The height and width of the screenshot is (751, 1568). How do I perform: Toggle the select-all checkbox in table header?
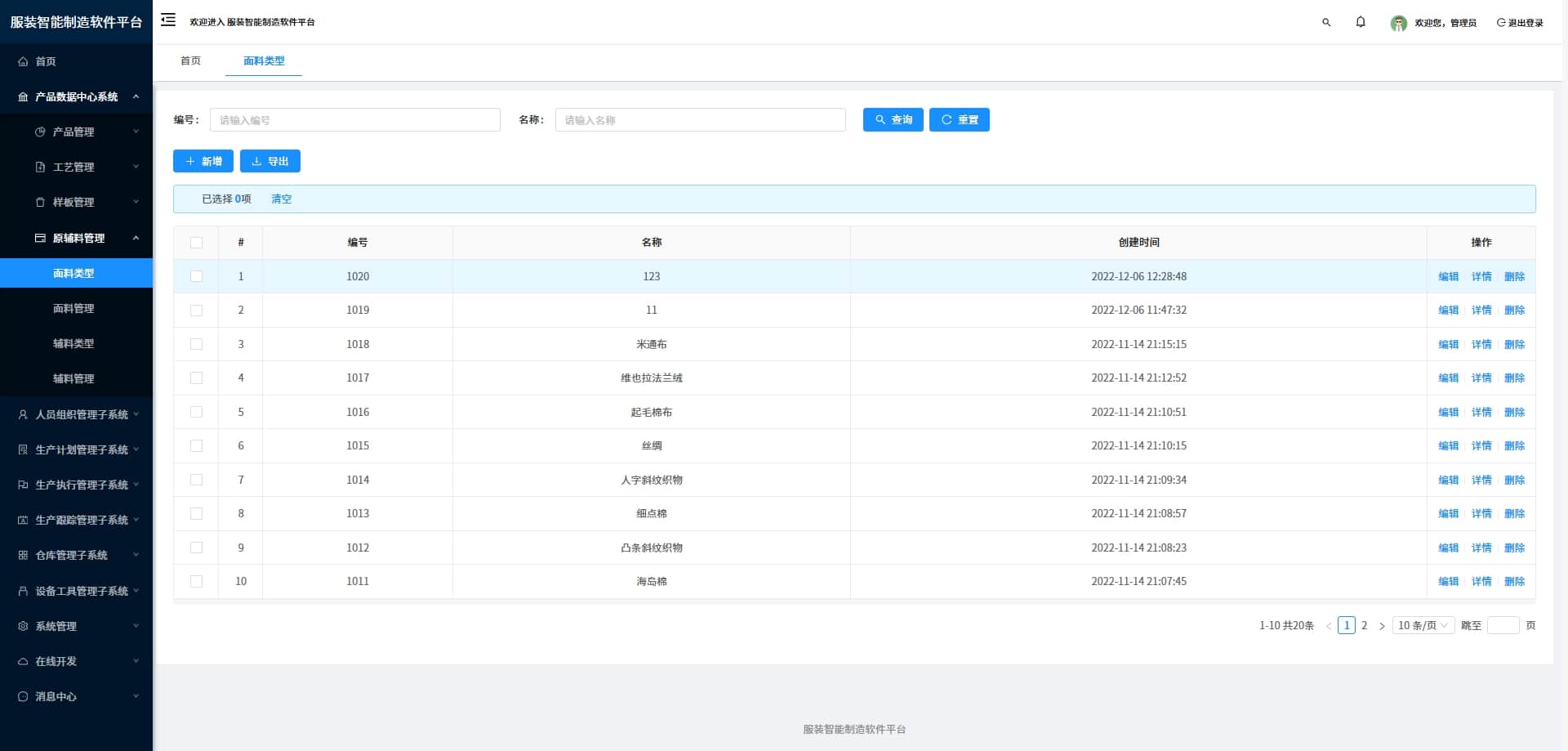pos(196,243)
